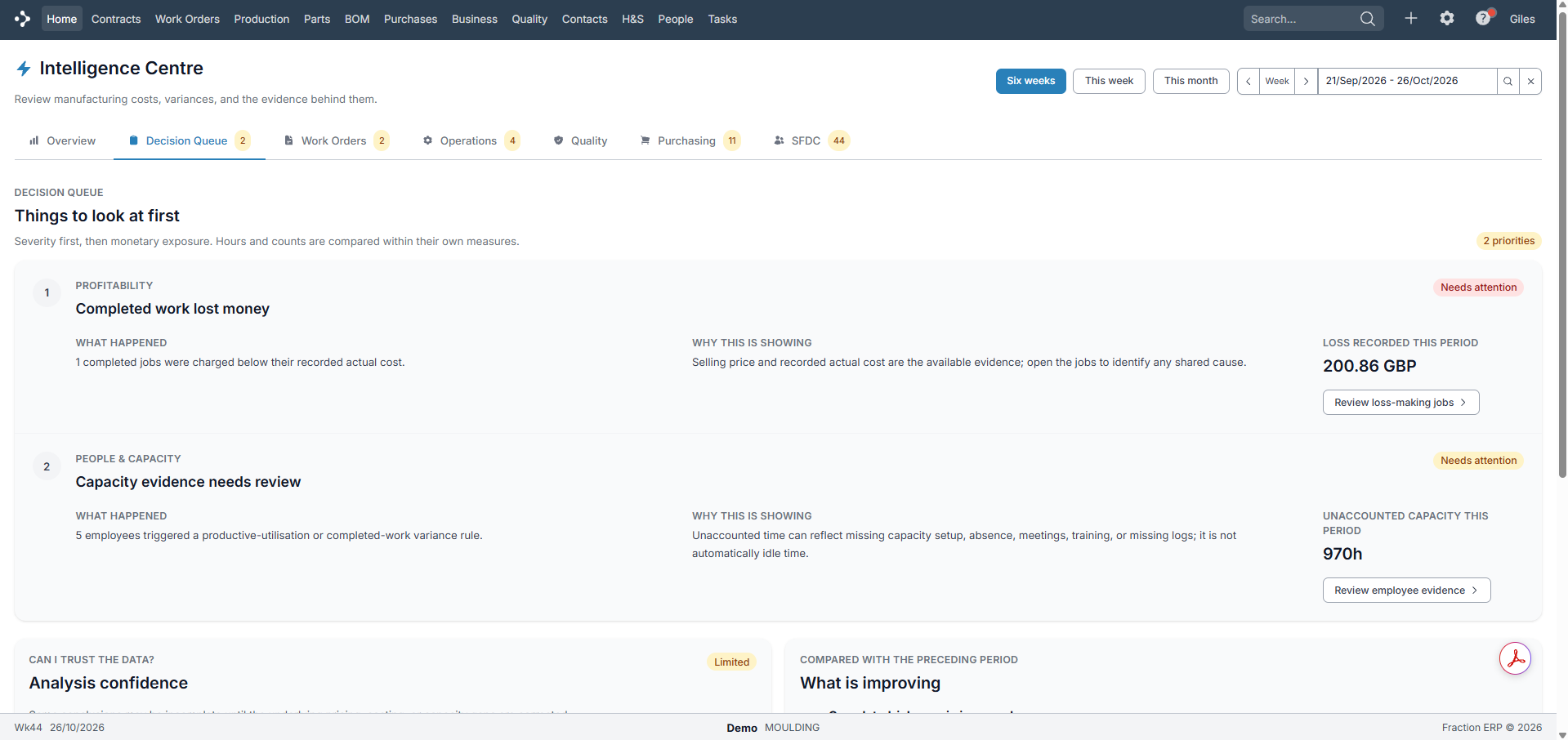The width and height of the screenshot is (1568, 740).
Task: Open the Contracts menu
Action: 116,19
